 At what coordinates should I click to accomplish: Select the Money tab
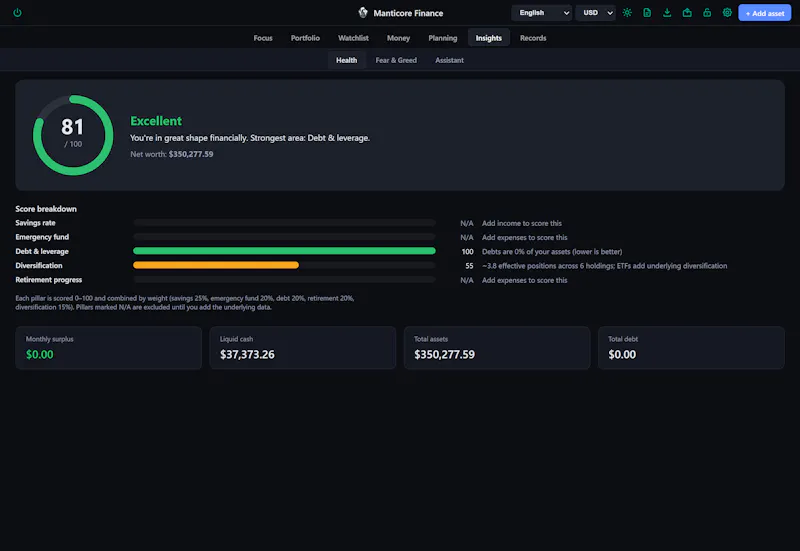(398, 38)
